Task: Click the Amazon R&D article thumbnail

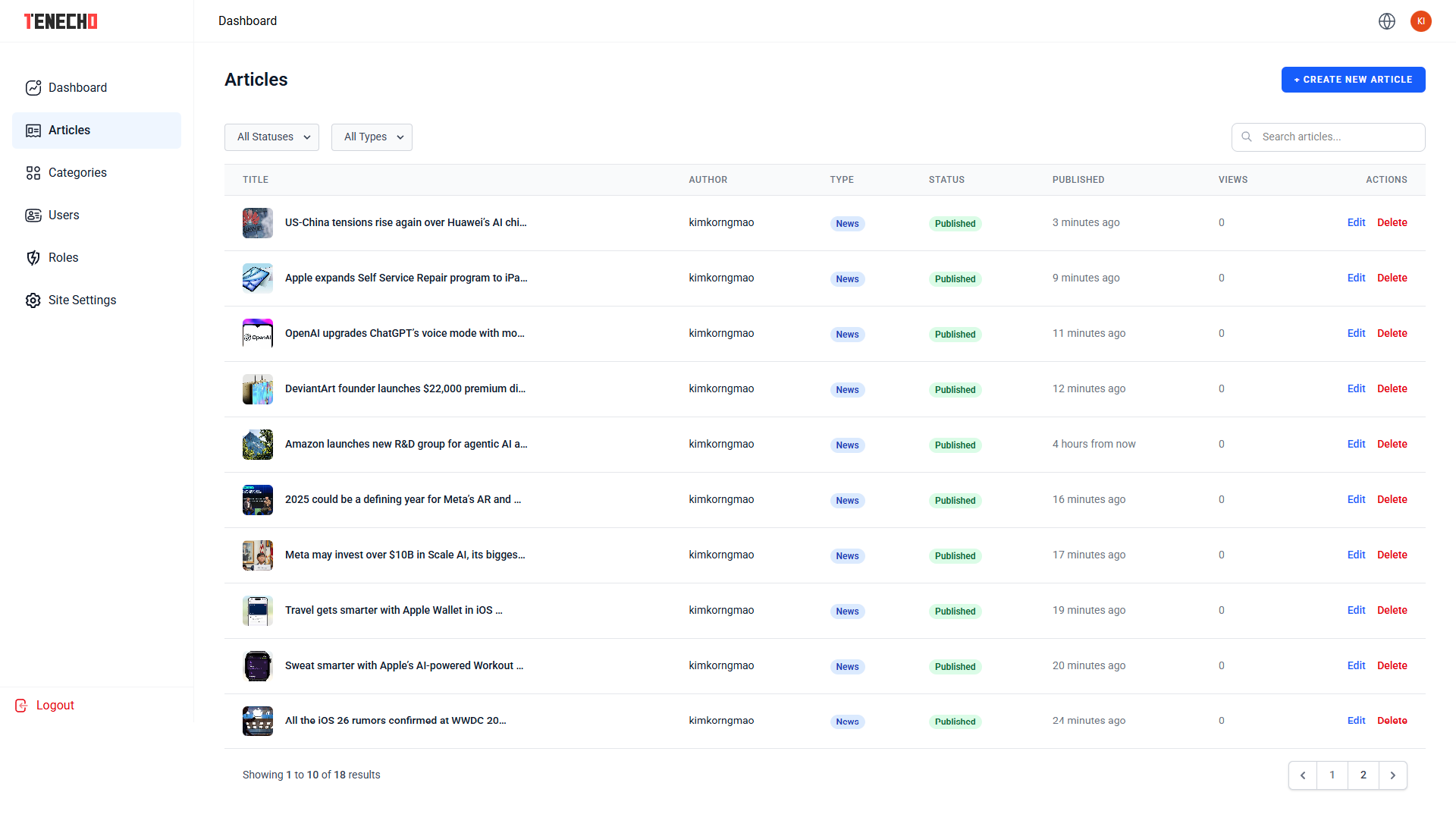Action: point(258,445)
